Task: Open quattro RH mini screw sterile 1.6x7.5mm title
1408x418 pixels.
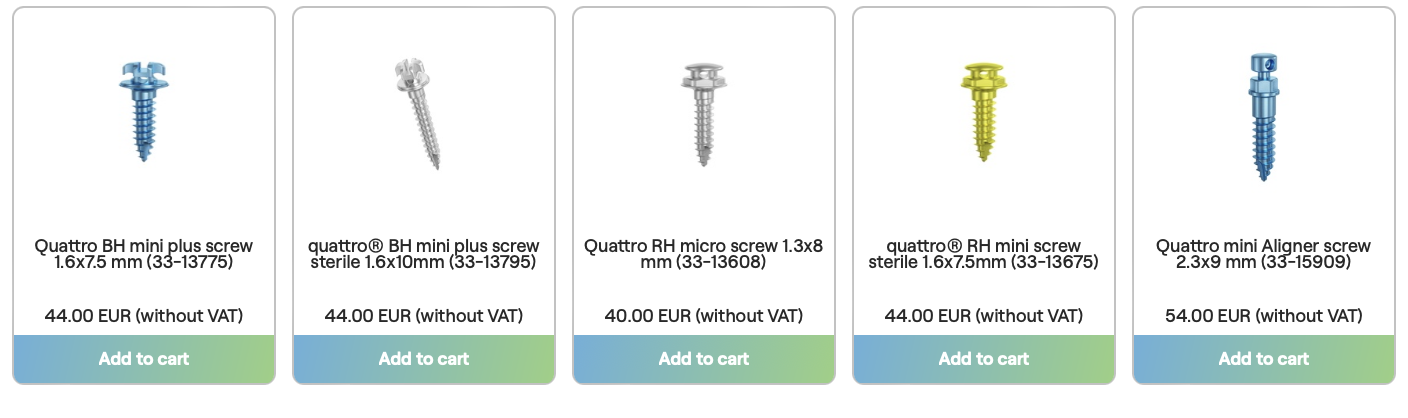Action: point(984,254)
